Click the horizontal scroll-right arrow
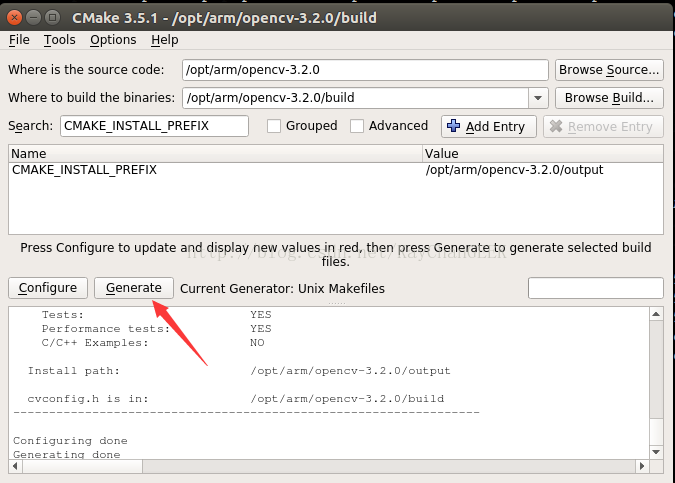 point(642,466)
